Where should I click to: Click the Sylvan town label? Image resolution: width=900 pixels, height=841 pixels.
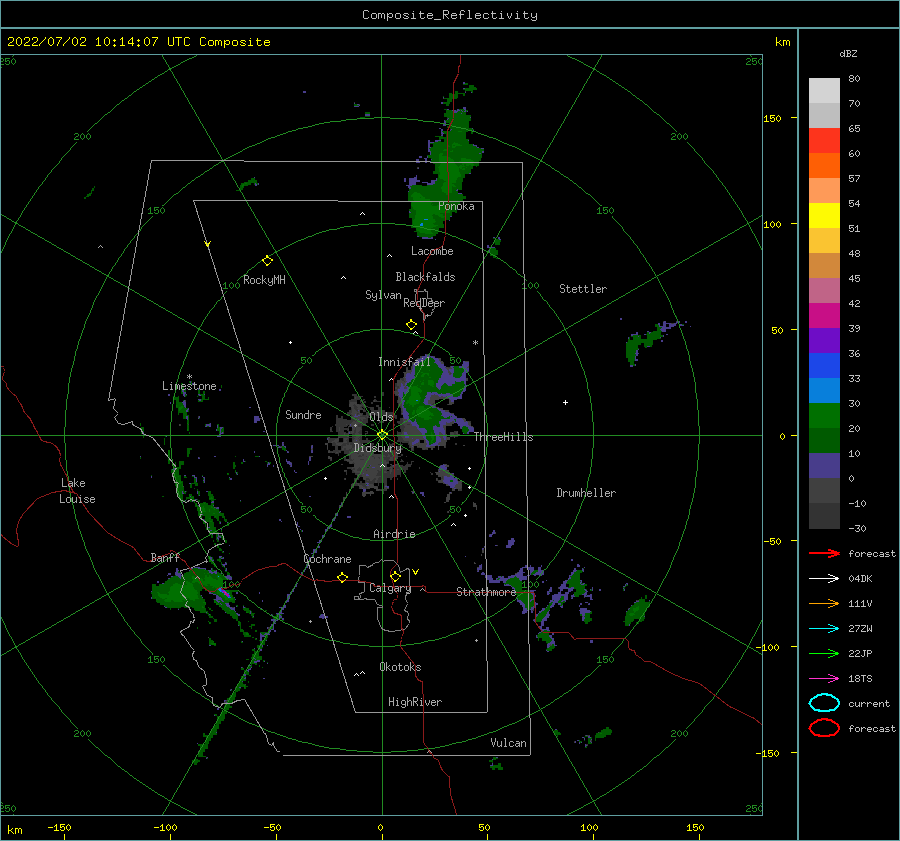[x=383, y=295]
